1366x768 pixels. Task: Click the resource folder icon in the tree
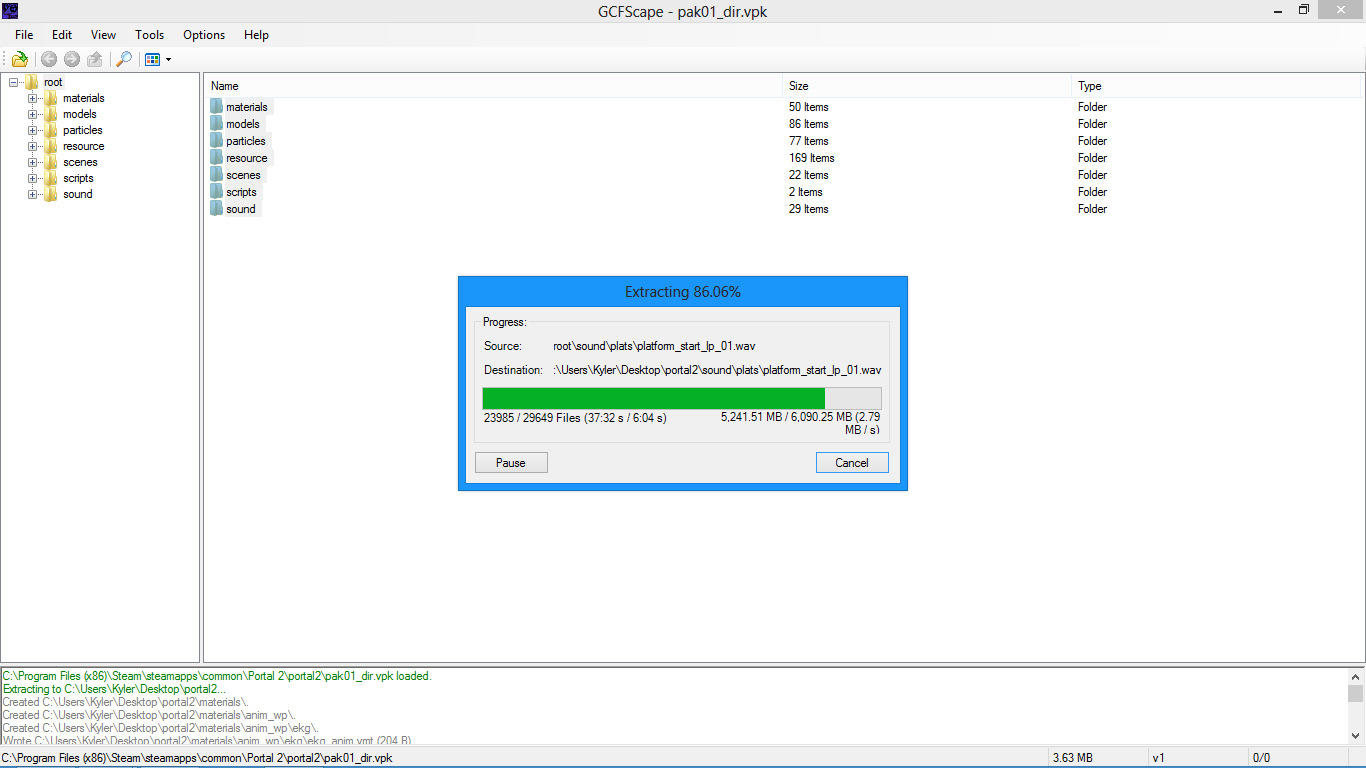[x=51, y=146]
